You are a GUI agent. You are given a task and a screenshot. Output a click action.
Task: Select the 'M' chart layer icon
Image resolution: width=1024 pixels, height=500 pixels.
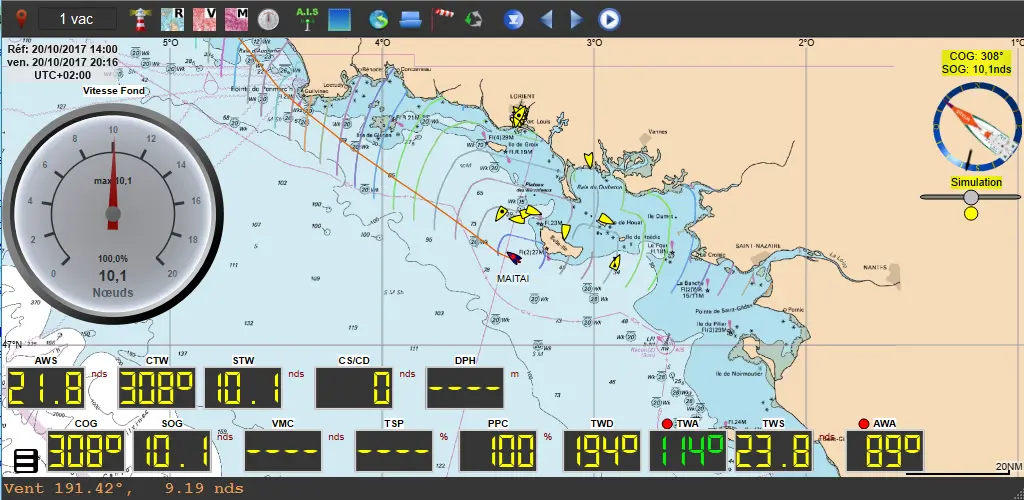pos(236,20)
